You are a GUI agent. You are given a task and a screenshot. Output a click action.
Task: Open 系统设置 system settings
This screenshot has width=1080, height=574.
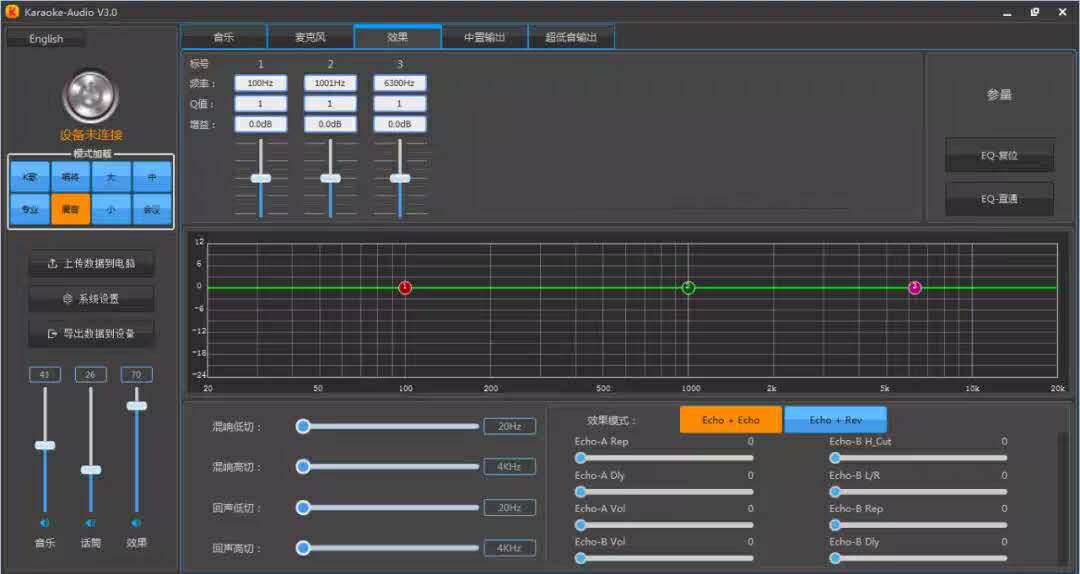point(92,299)
